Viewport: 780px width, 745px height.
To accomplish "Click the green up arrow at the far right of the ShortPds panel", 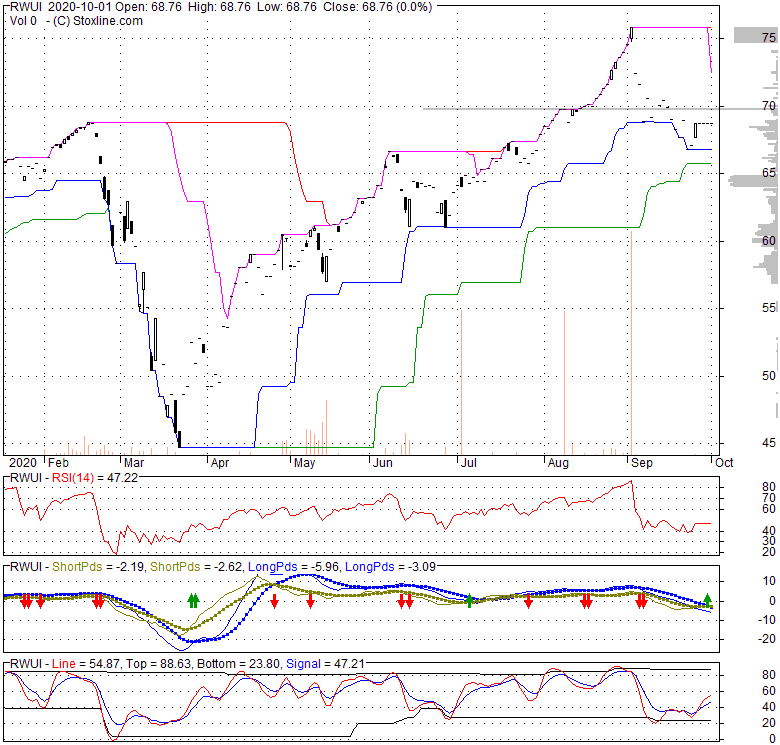I will point(707,599).
